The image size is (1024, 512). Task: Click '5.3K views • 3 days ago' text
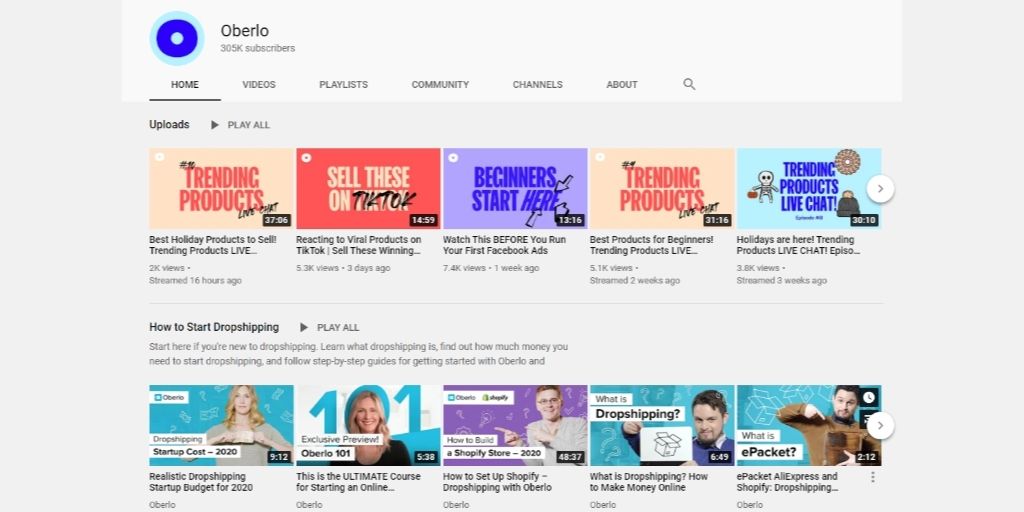[343, 268]
